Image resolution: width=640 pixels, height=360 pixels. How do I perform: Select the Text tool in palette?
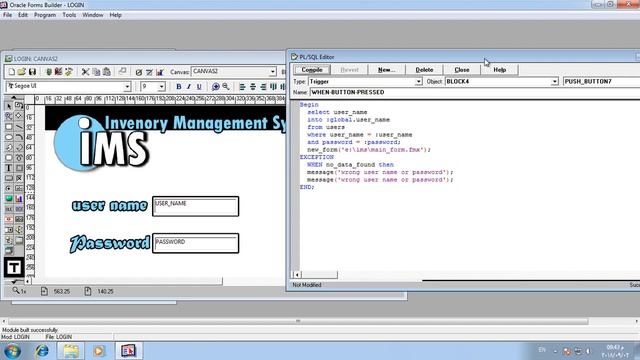[9, 168]
